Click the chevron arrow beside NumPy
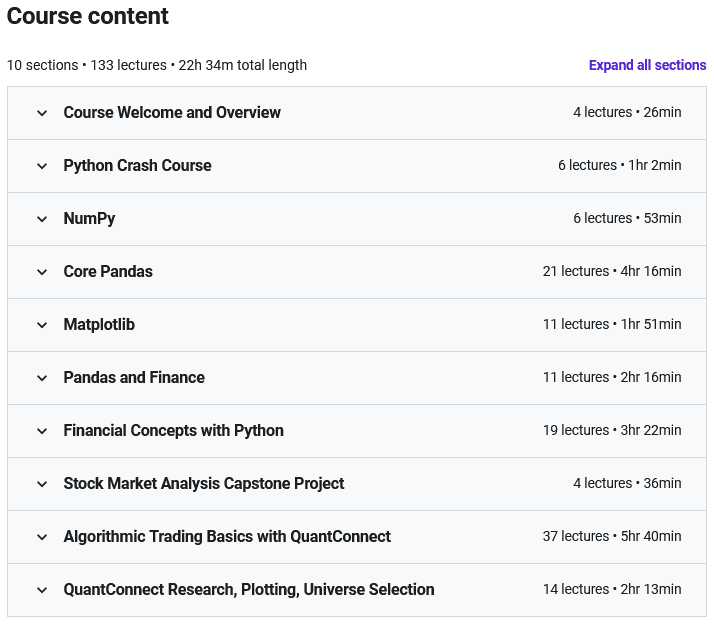 [42, 219]
